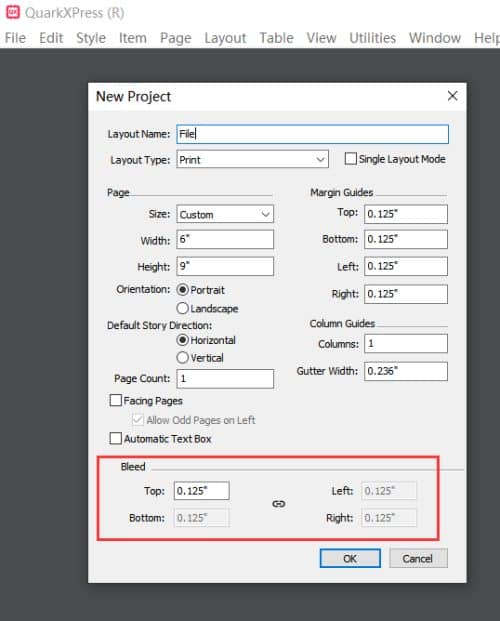Tick Single Layout Mode checkbox
The height and width of the screenshot is (621, 500).
pos(351,159)
